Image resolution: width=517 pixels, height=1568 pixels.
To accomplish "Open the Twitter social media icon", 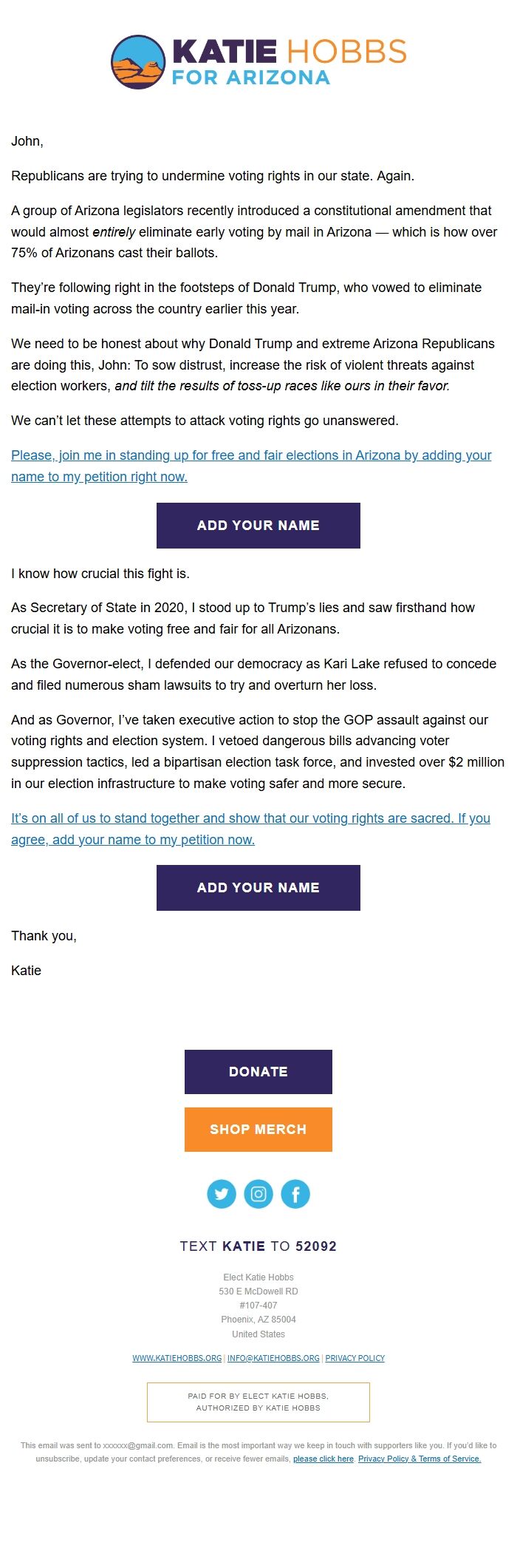I will pyautogui.click(x=222, y=1192).
